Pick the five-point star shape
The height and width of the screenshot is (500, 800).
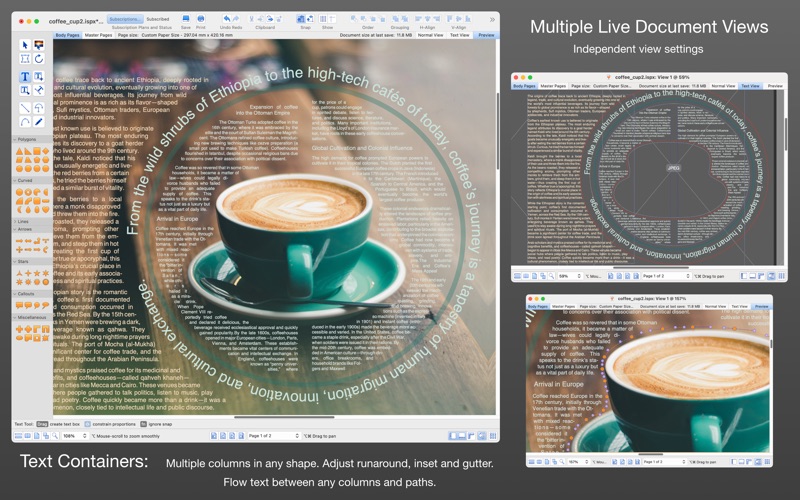[x=37, y=274]
